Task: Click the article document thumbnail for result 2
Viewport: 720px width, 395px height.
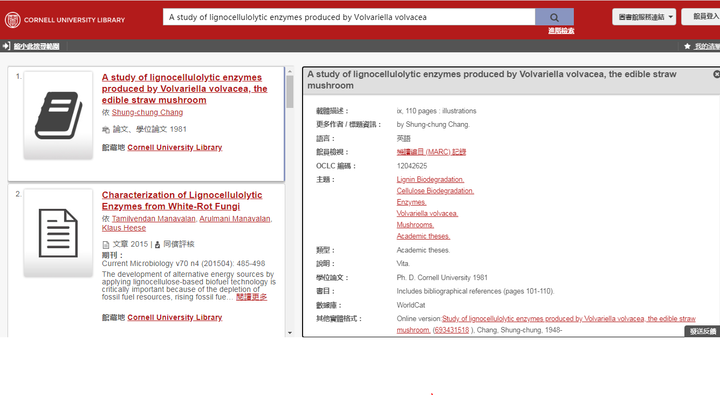Action: [x=58, y=233]
